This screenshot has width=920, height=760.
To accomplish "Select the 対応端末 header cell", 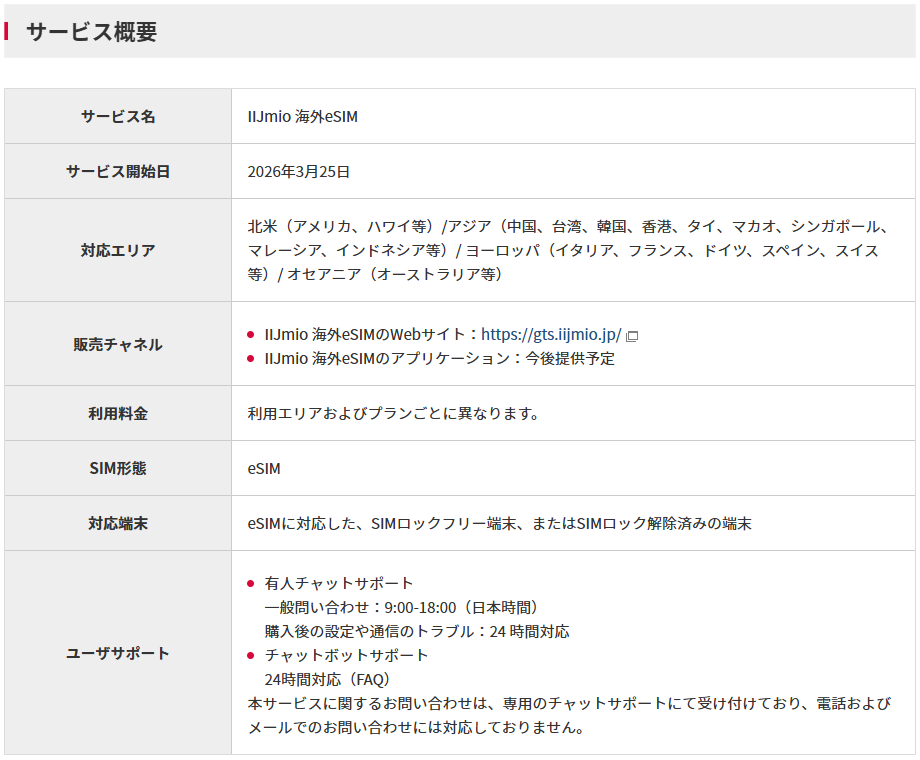I will point(118,523).
